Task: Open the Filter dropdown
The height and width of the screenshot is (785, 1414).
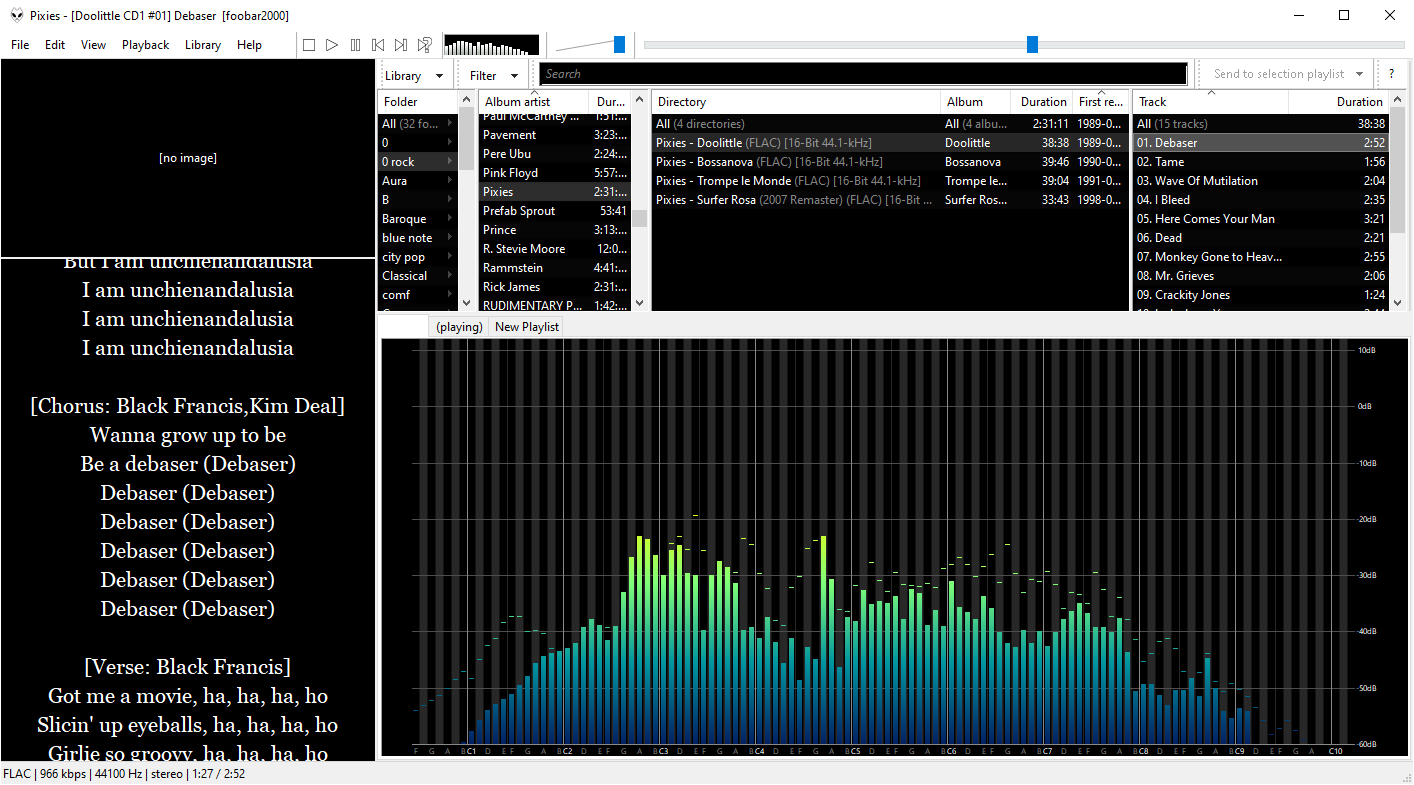Action: [x=494, y=75]
